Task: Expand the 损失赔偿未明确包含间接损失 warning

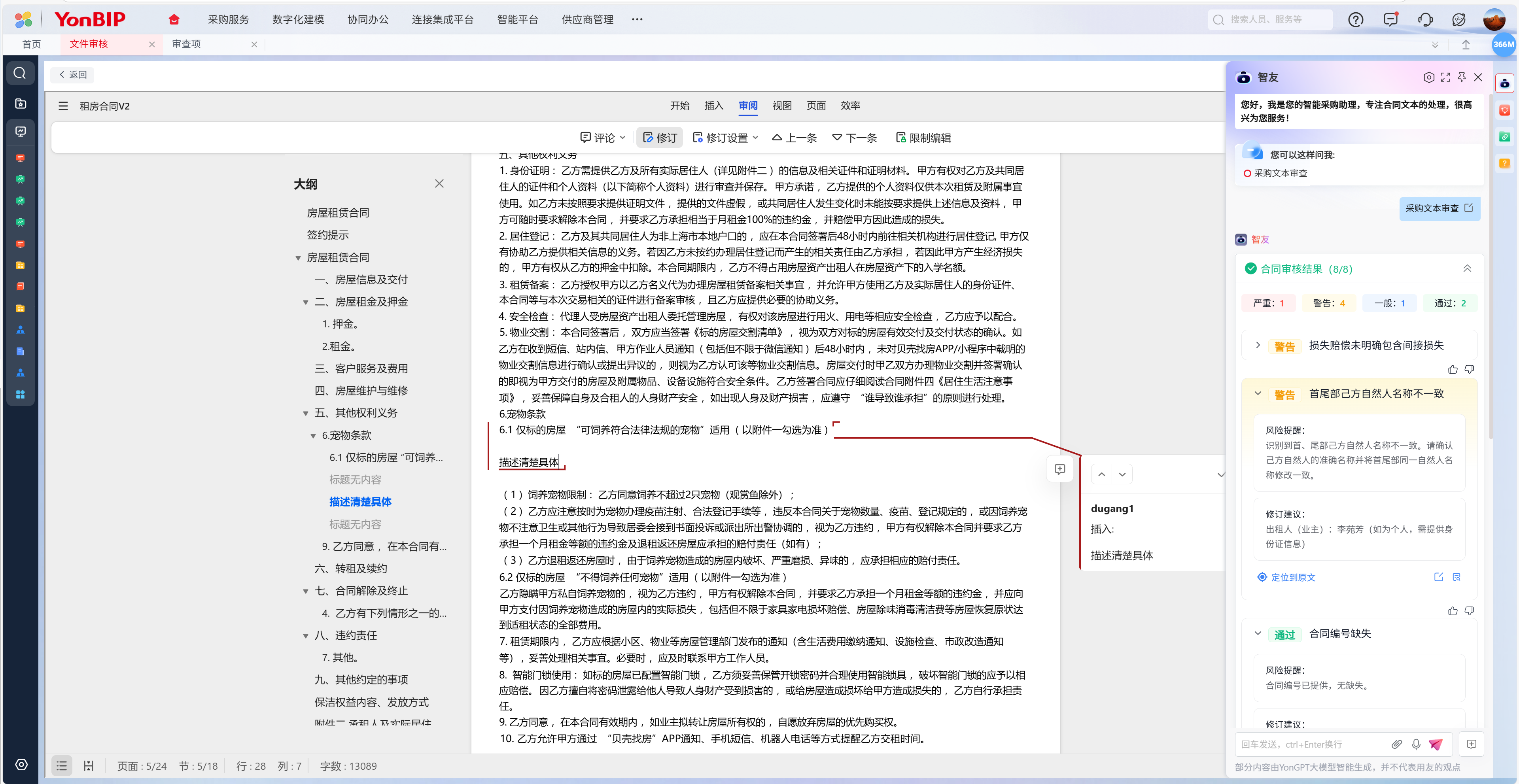Action: pos(1258,345)
